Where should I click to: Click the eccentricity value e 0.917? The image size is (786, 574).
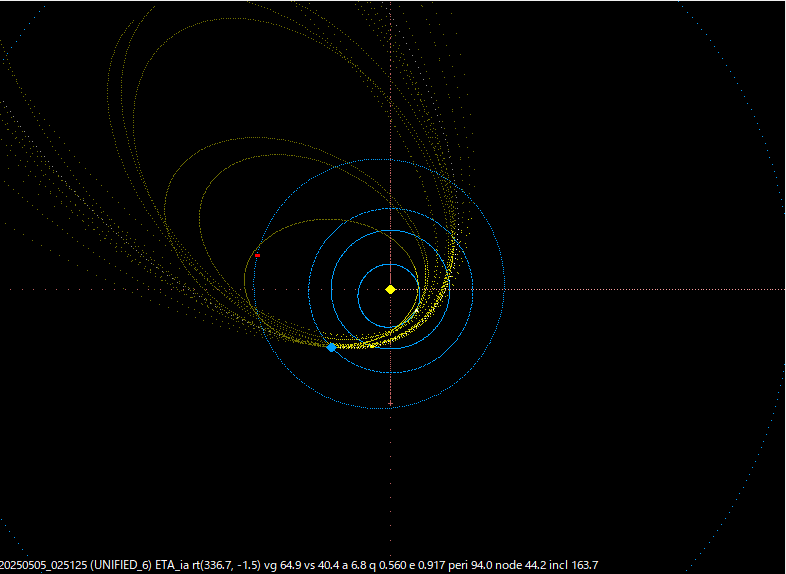pyautogui.click(x=427, y=565)
